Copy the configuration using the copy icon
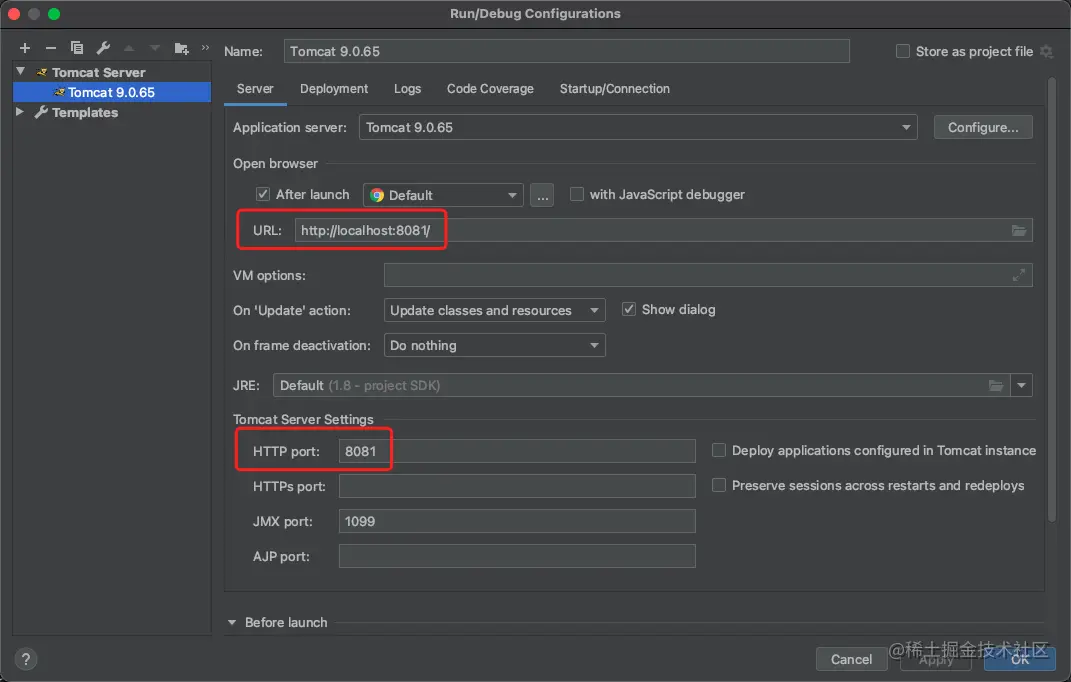The image size is (1071, 682). [76, 48]
